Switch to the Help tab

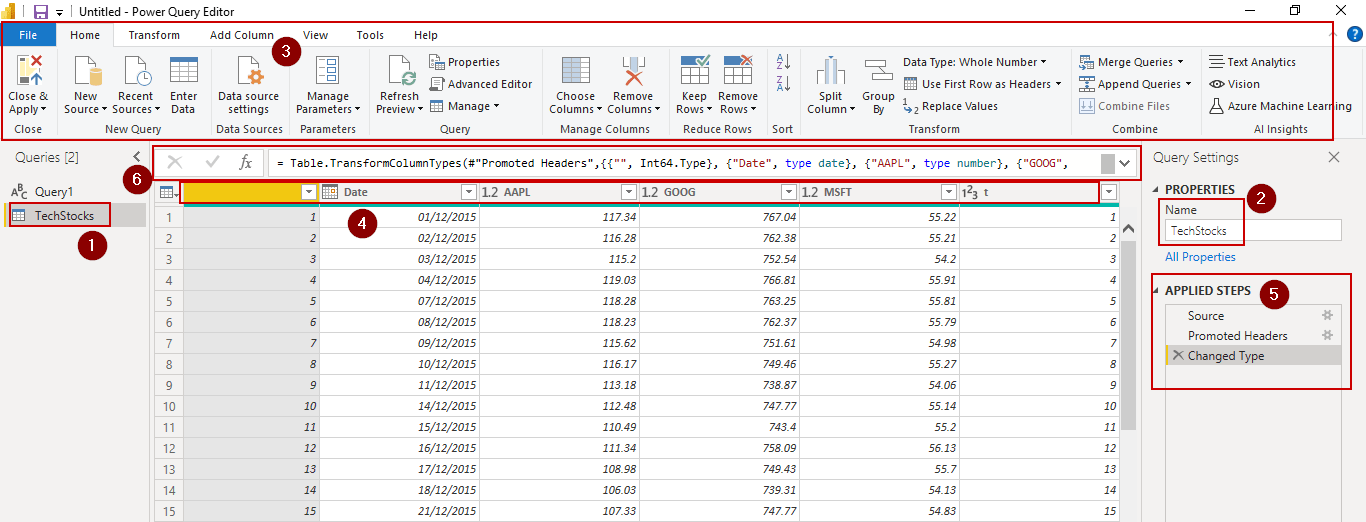426,35
